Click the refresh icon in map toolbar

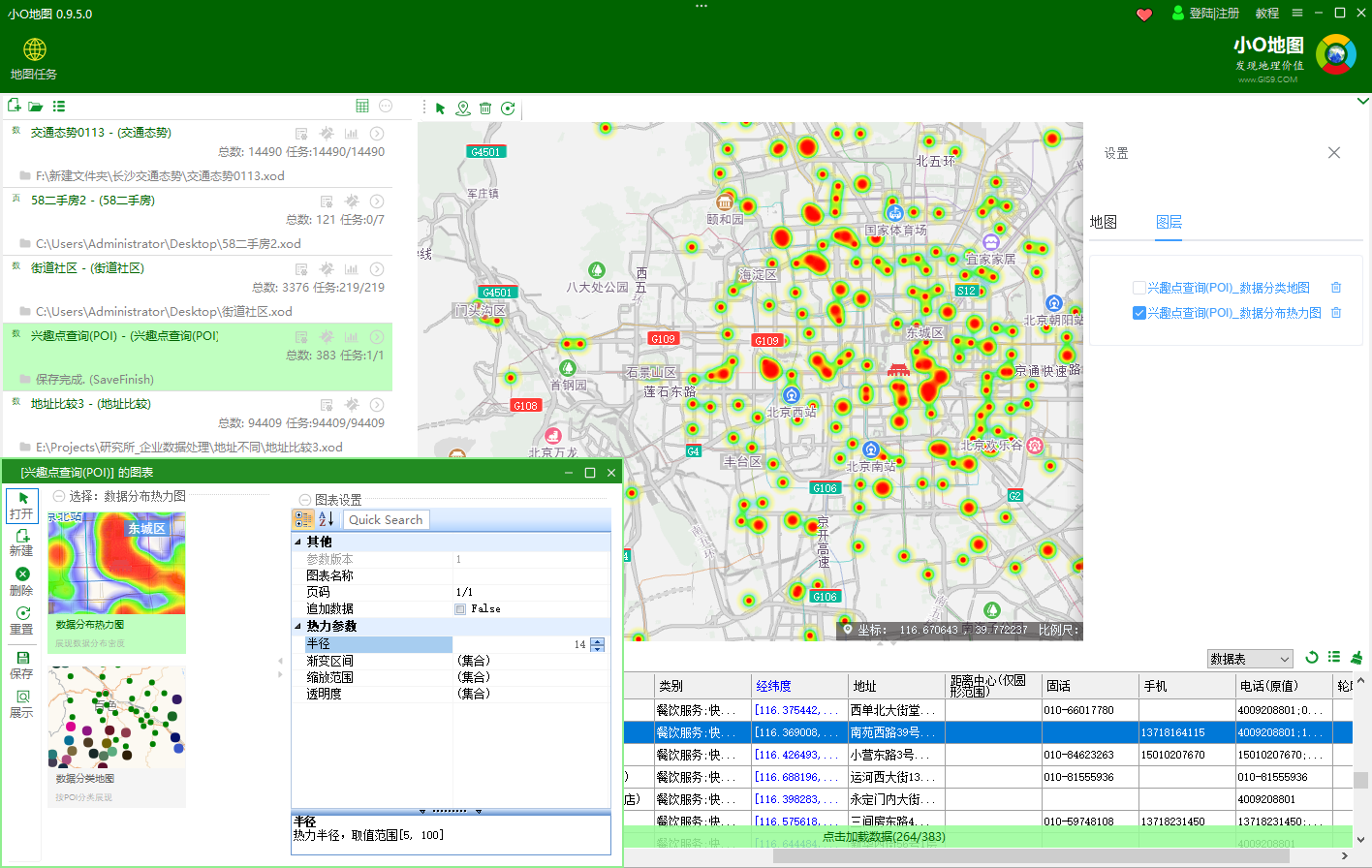508,108
